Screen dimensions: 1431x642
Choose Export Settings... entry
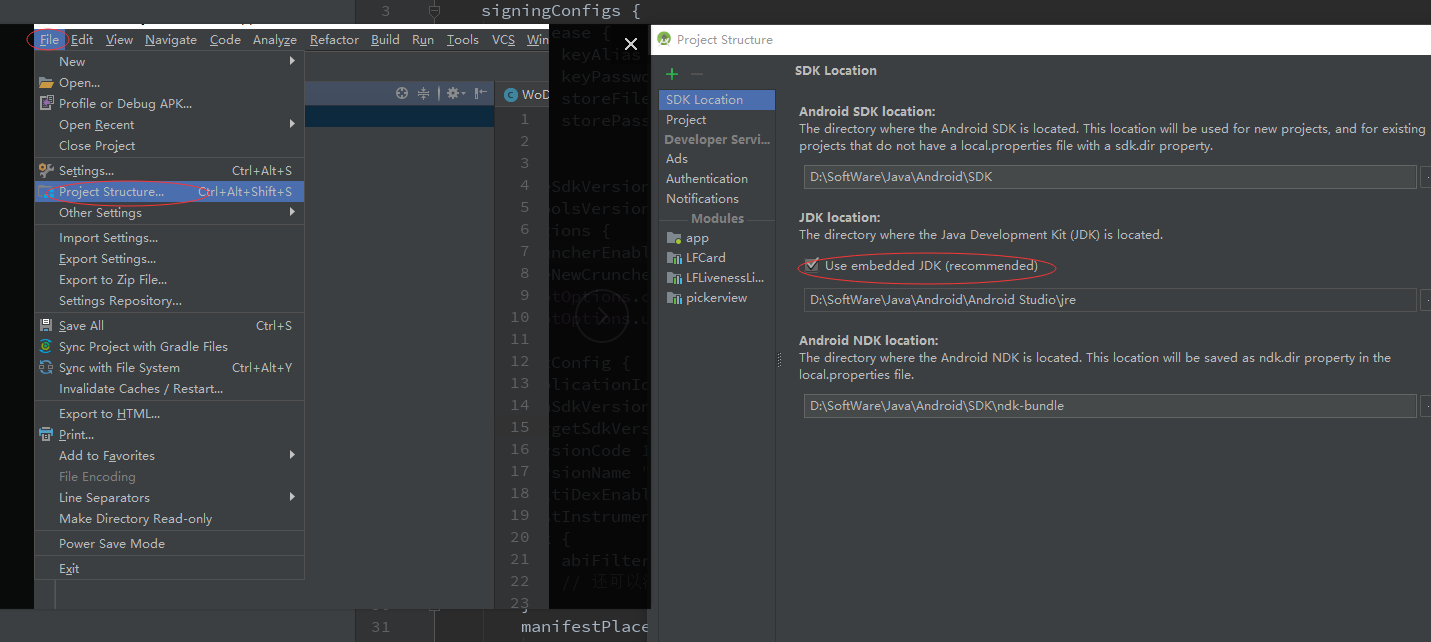[169, 258]
